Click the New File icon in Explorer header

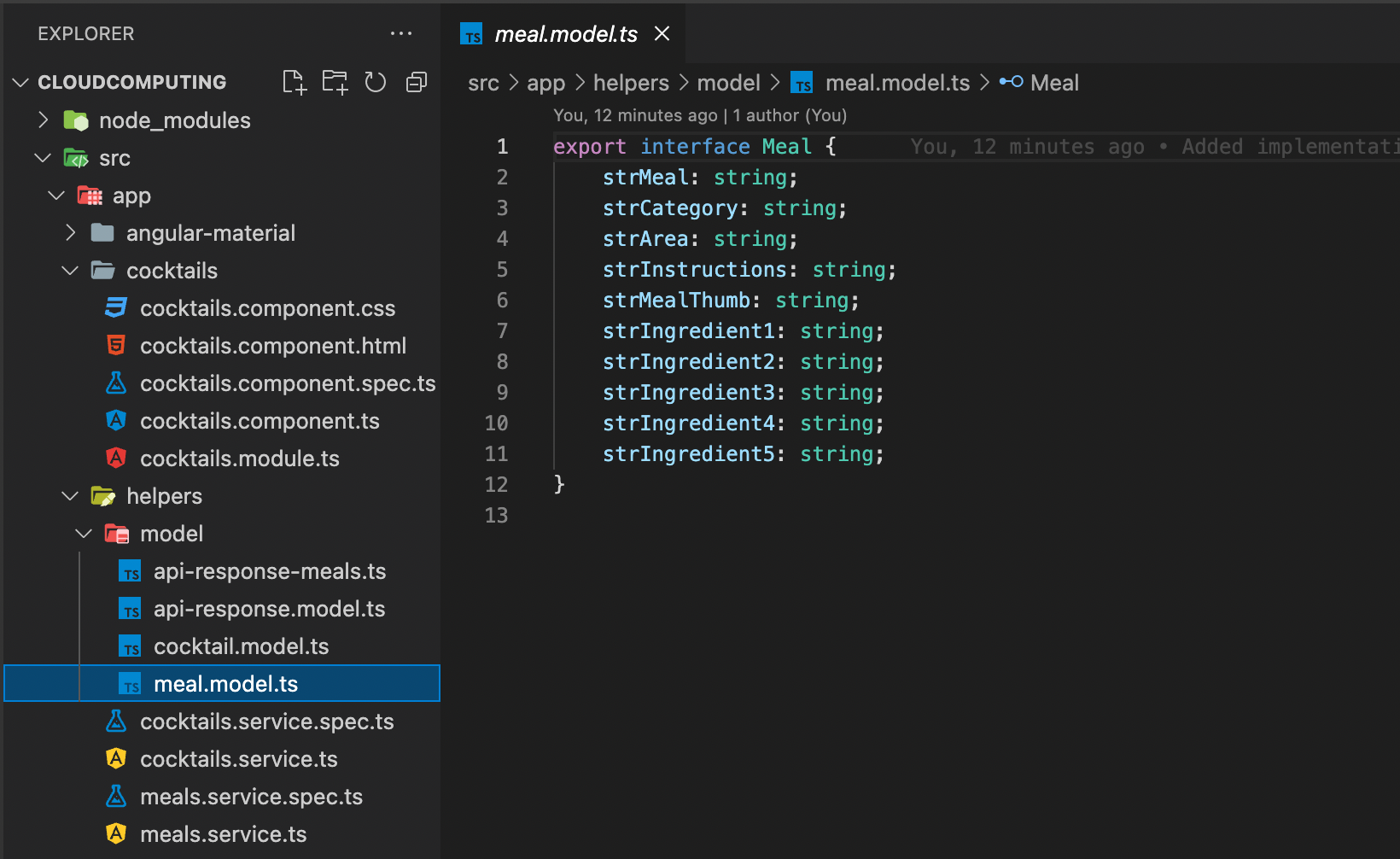(295, 82)
